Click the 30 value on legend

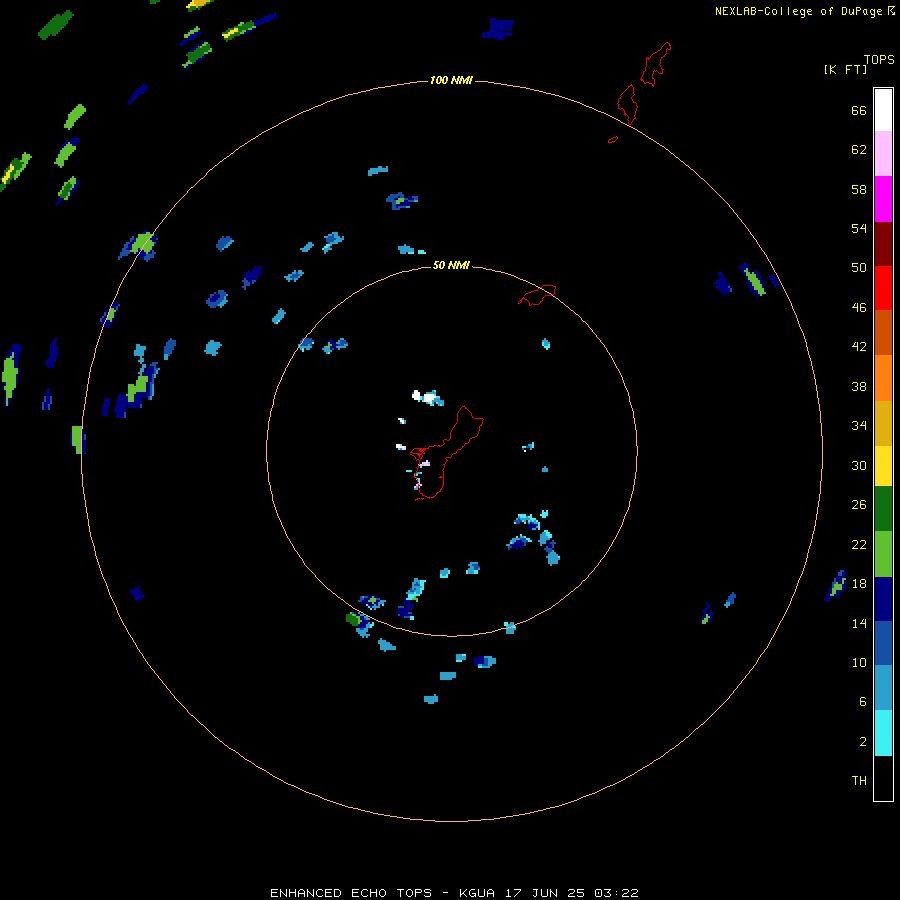[x=859, y=465]
